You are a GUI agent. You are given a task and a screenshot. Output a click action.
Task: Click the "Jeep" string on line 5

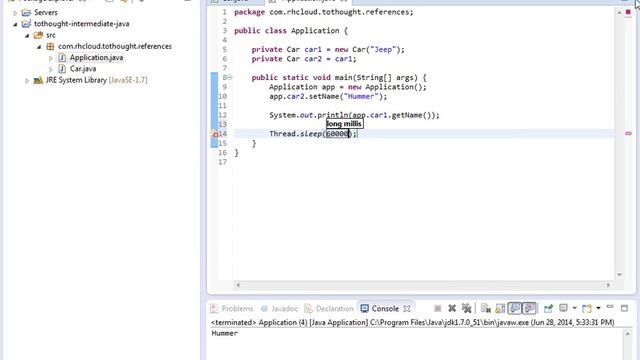pos(383,49)
